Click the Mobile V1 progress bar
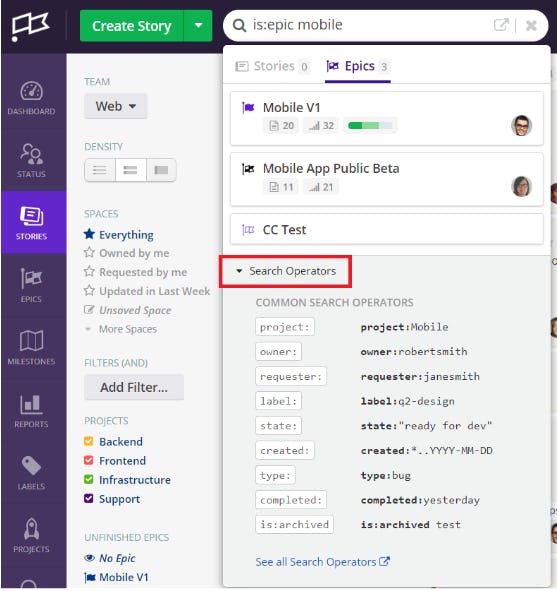Screen dimensions: 557x591 pos(370,126)
